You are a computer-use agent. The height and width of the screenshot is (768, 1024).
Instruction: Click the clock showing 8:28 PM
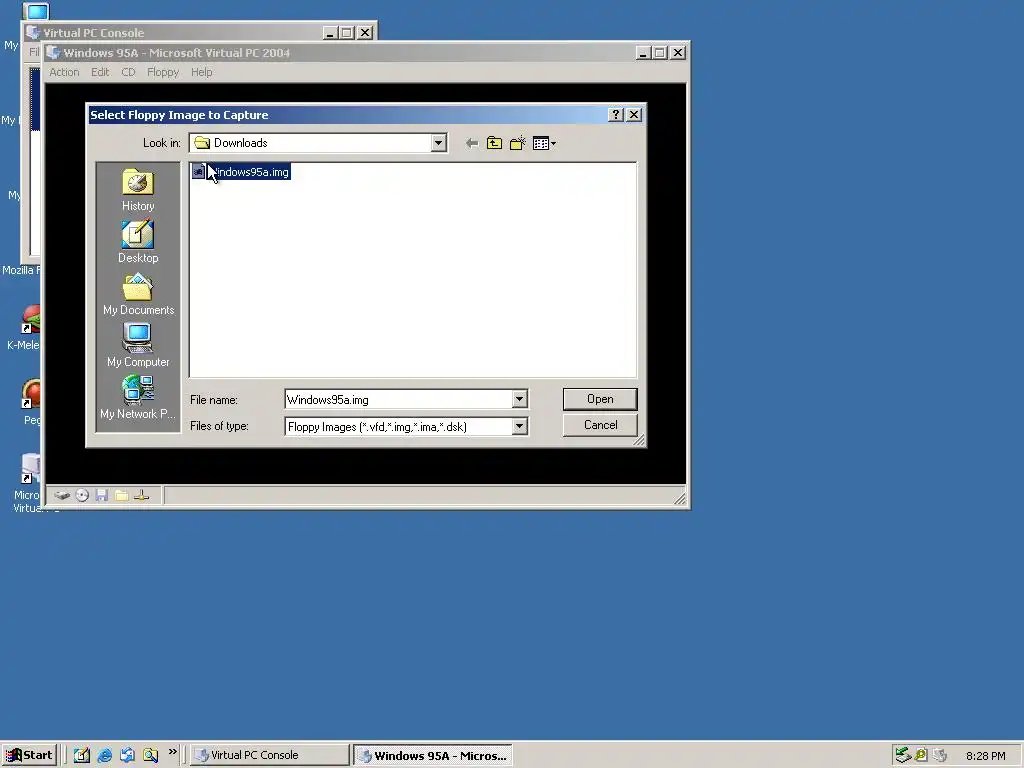pos(985,756)
